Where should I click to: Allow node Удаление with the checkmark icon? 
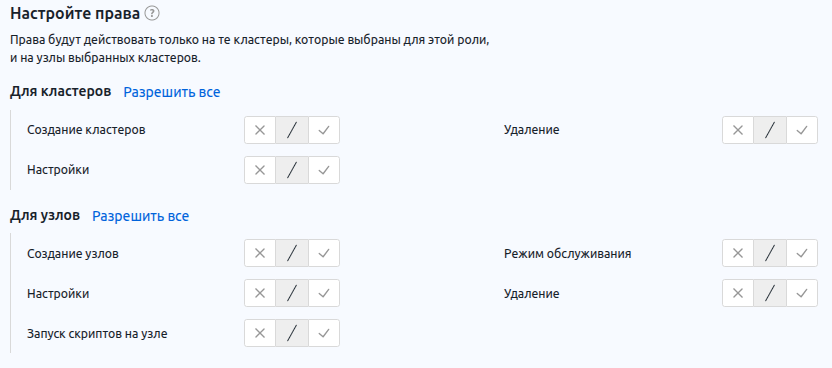click(802, 293)
